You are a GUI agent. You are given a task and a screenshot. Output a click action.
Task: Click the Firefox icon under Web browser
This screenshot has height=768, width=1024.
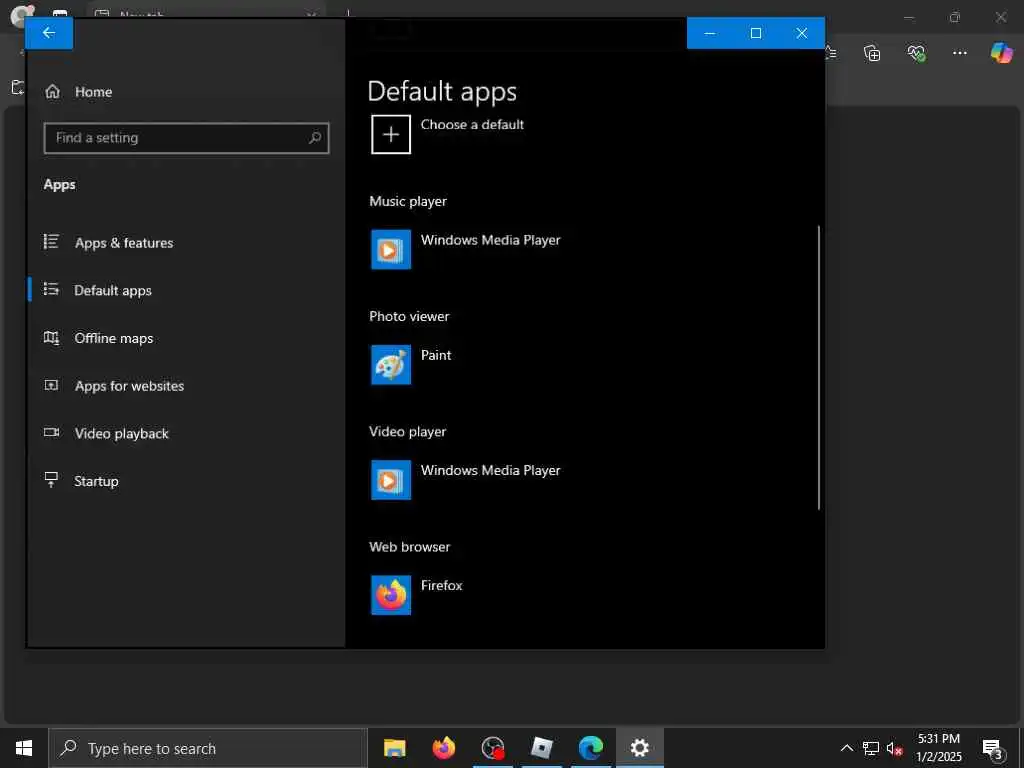(391, 595)
